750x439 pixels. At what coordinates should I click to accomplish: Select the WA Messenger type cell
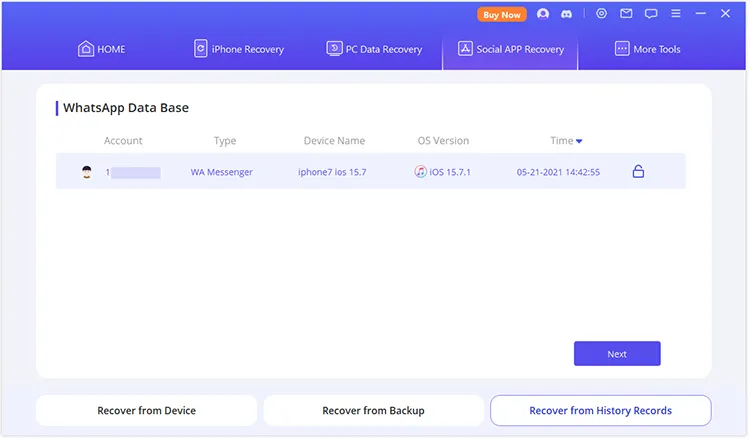(221, 172)
